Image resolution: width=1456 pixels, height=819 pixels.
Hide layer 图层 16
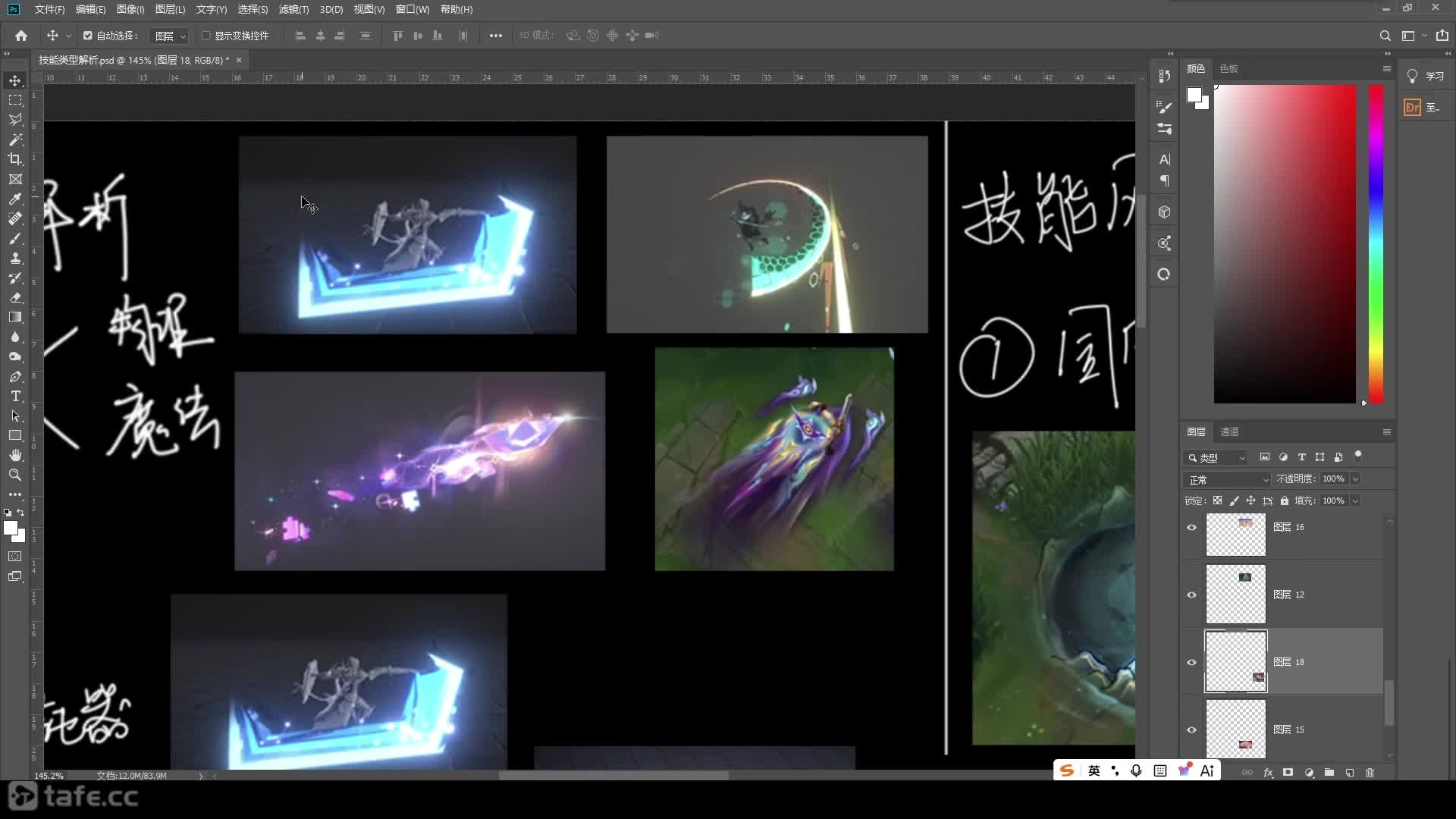(x=1191, y=527)
